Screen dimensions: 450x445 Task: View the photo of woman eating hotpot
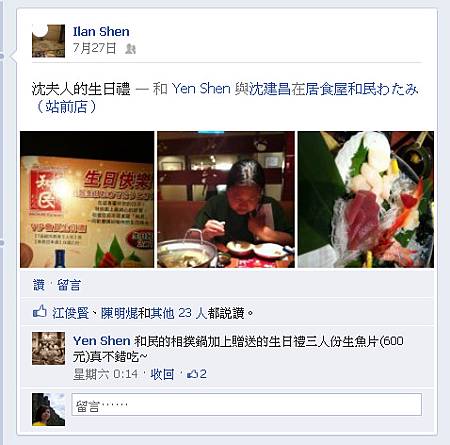tap(226, 199)
